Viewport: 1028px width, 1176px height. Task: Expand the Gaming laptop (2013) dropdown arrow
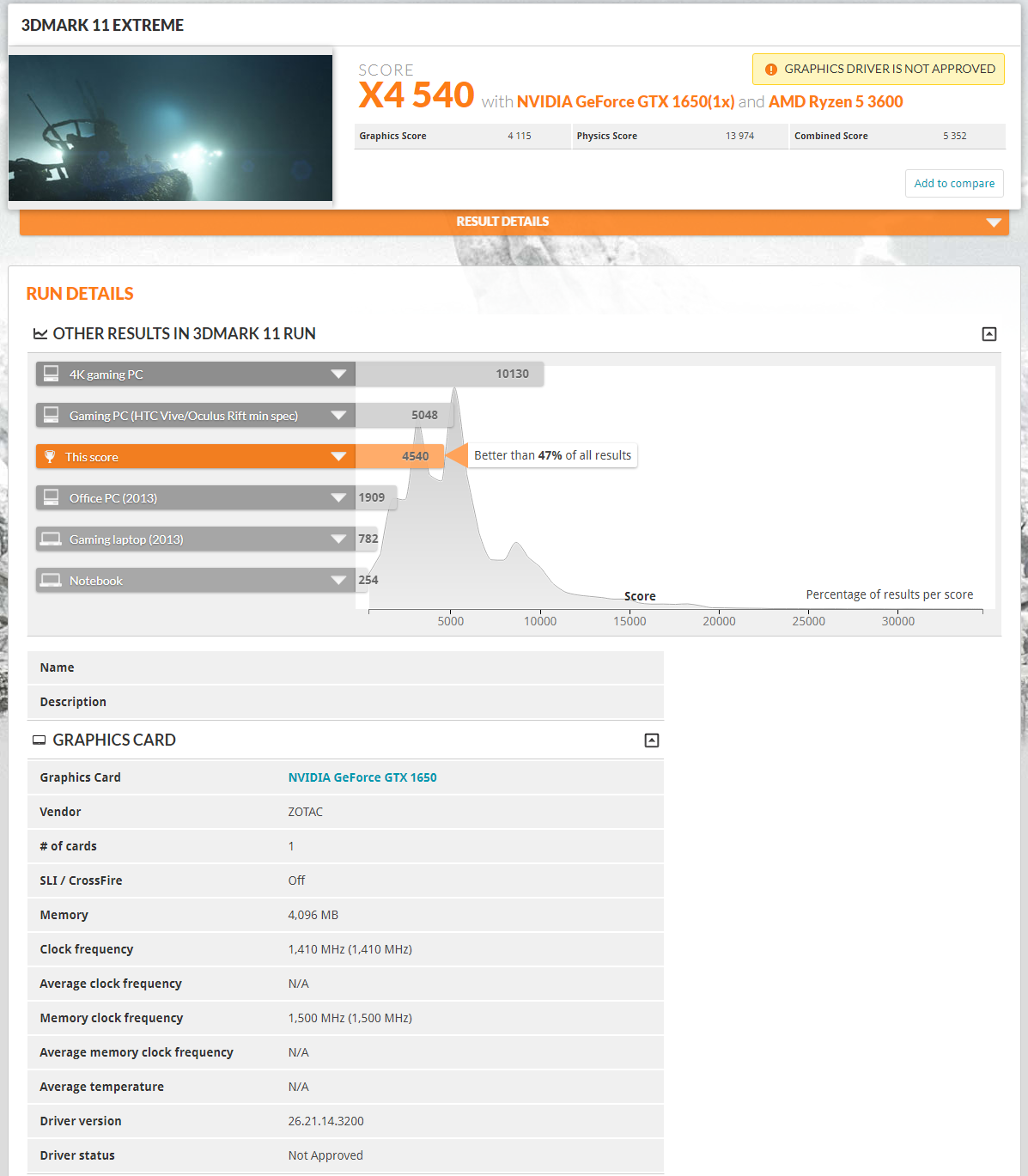click(338, 539)
